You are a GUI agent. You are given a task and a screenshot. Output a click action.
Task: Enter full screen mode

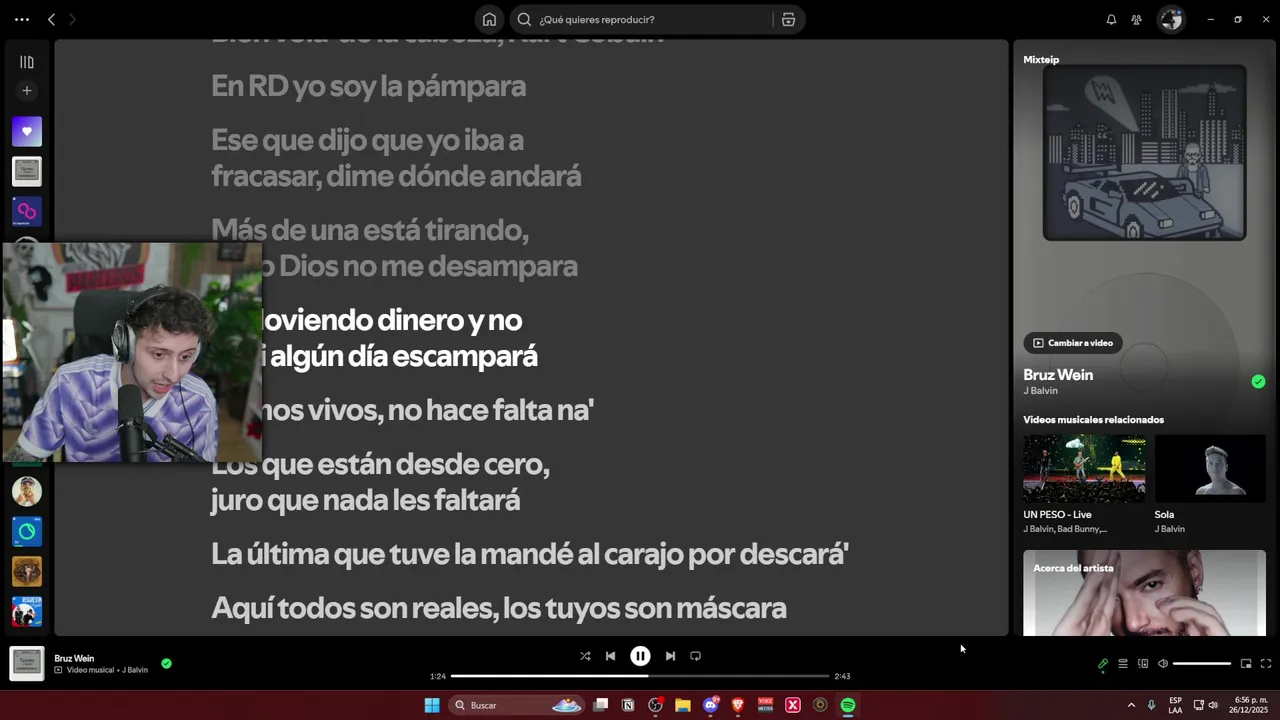(1266, 663)
